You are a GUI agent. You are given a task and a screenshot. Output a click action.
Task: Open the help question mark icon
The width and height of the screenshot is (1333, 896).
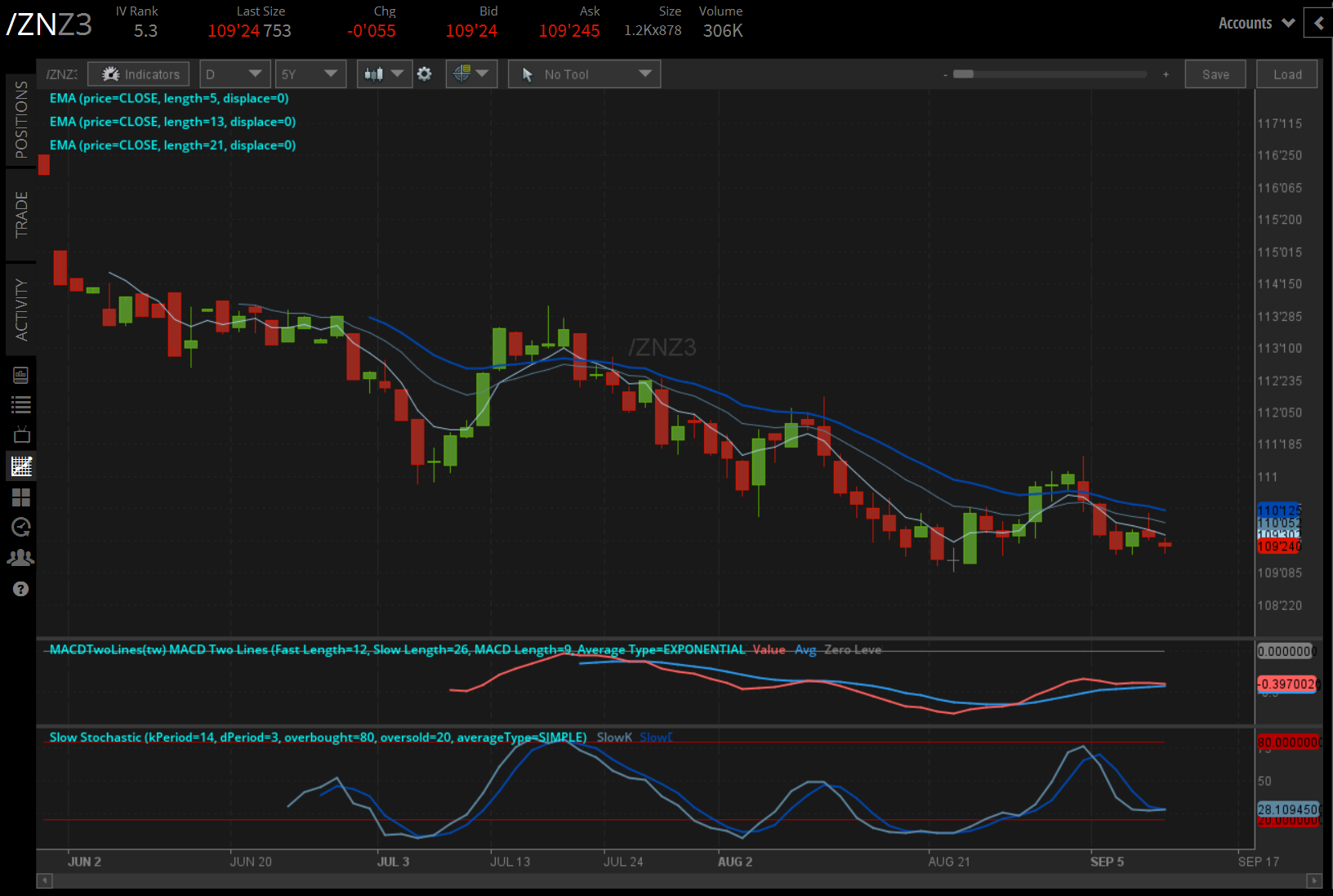[x=21, y=589]
